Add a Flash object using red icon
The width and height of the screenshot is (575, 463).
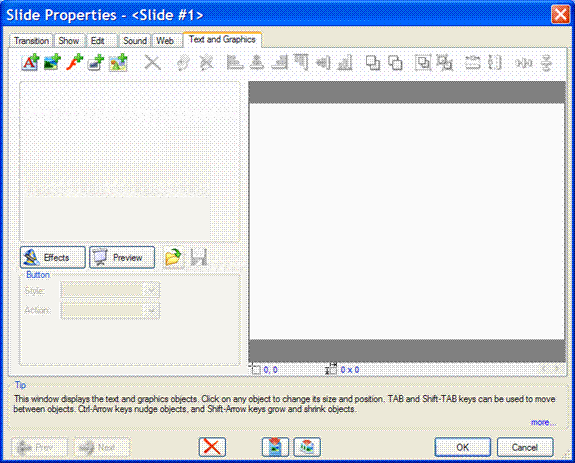74,62
